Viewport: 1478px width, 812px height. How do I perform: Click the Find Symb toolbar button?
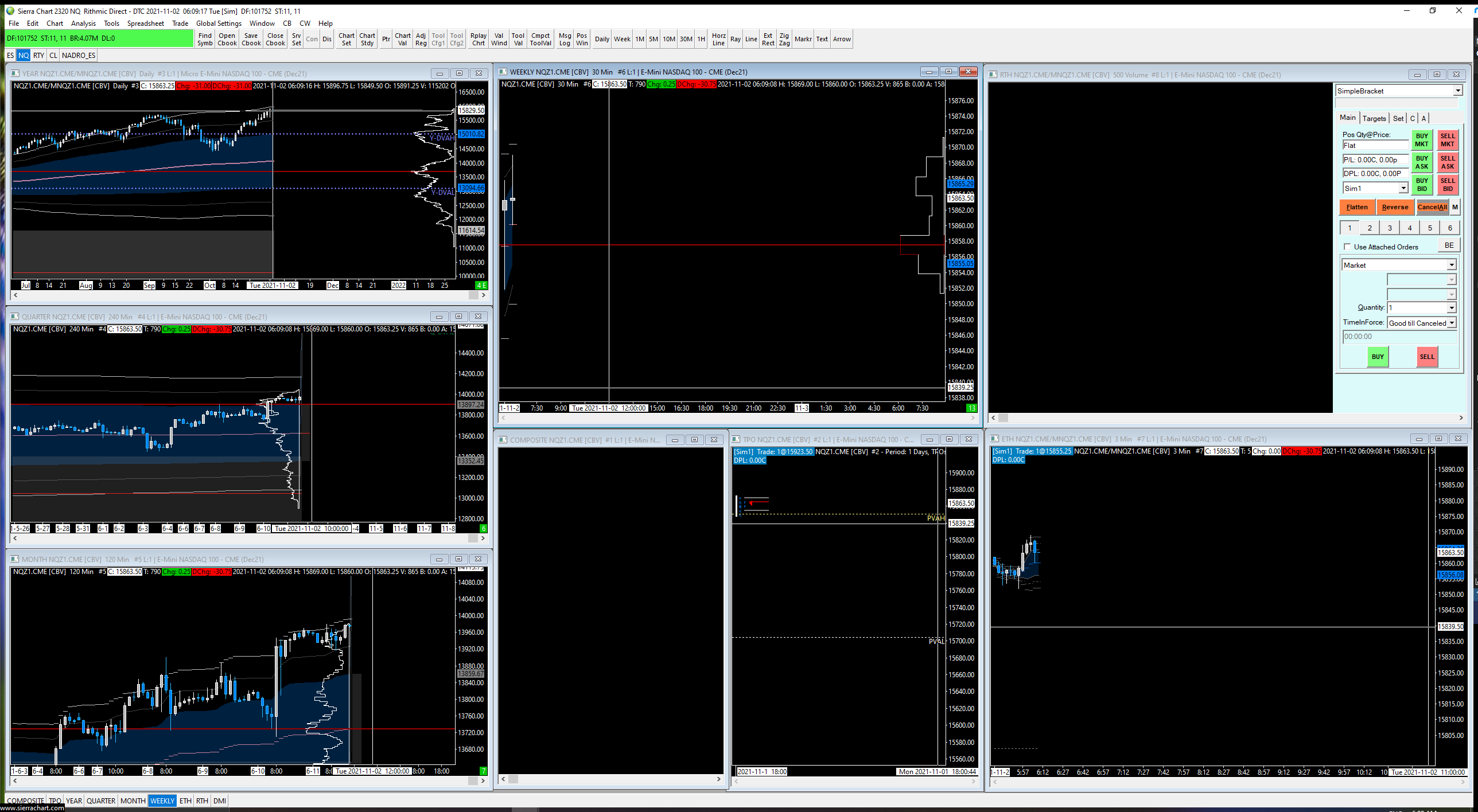(205, 39)
